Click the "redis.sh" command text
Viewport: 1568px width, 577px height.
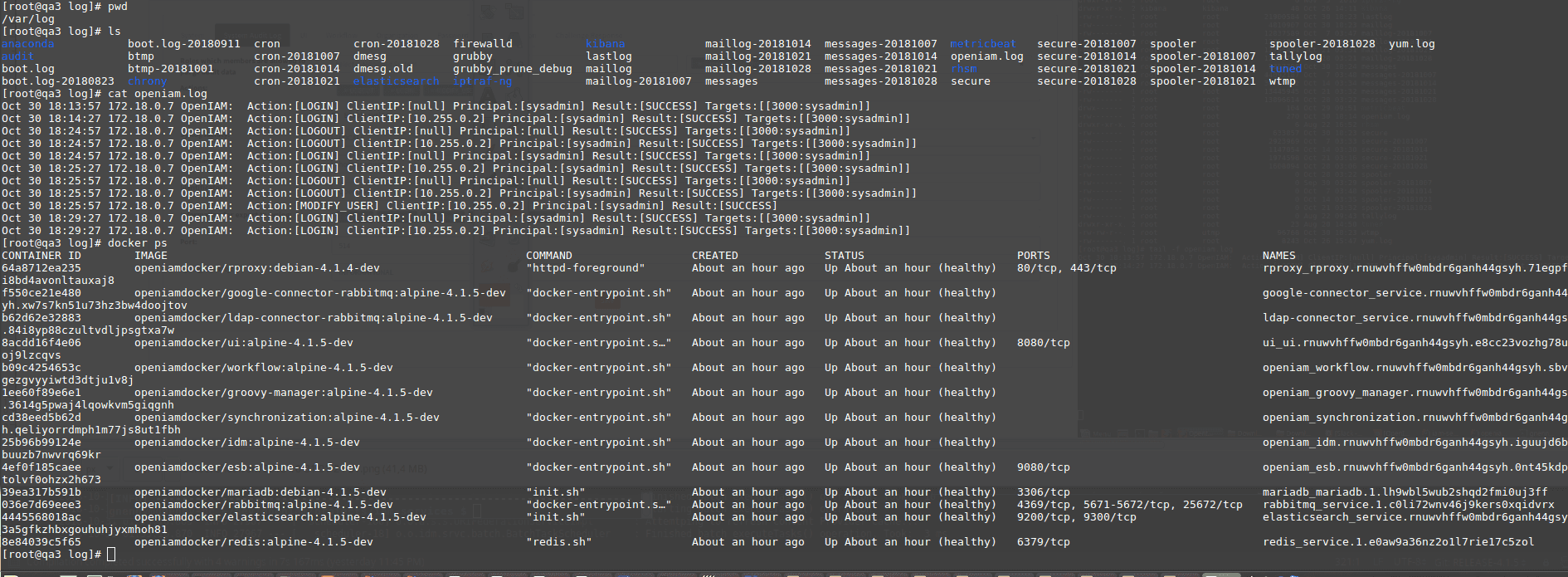pos(558,542)
